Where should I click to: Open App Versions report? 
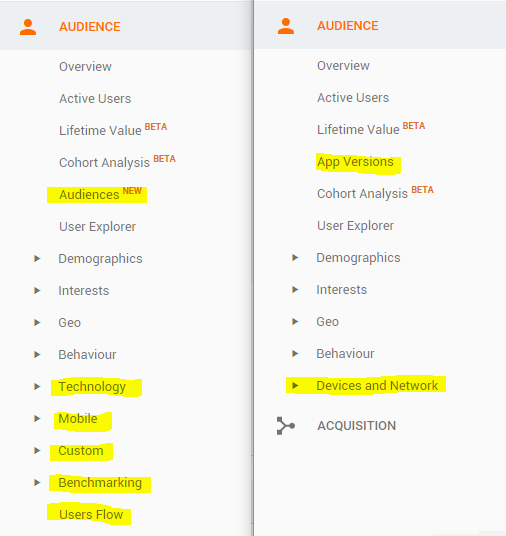pos(355,162)
